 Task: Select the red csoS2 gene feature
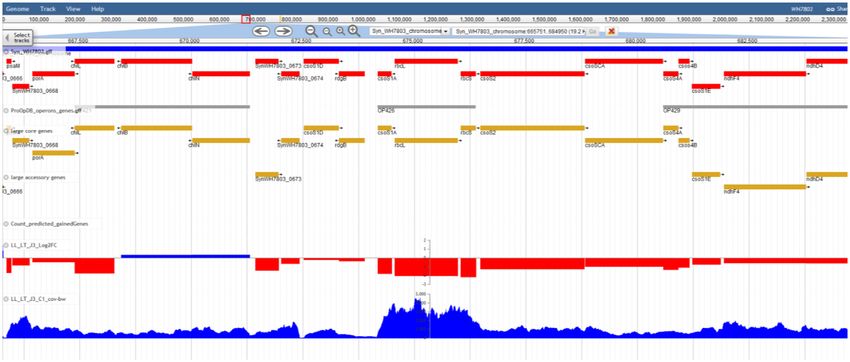pos(532,74)
